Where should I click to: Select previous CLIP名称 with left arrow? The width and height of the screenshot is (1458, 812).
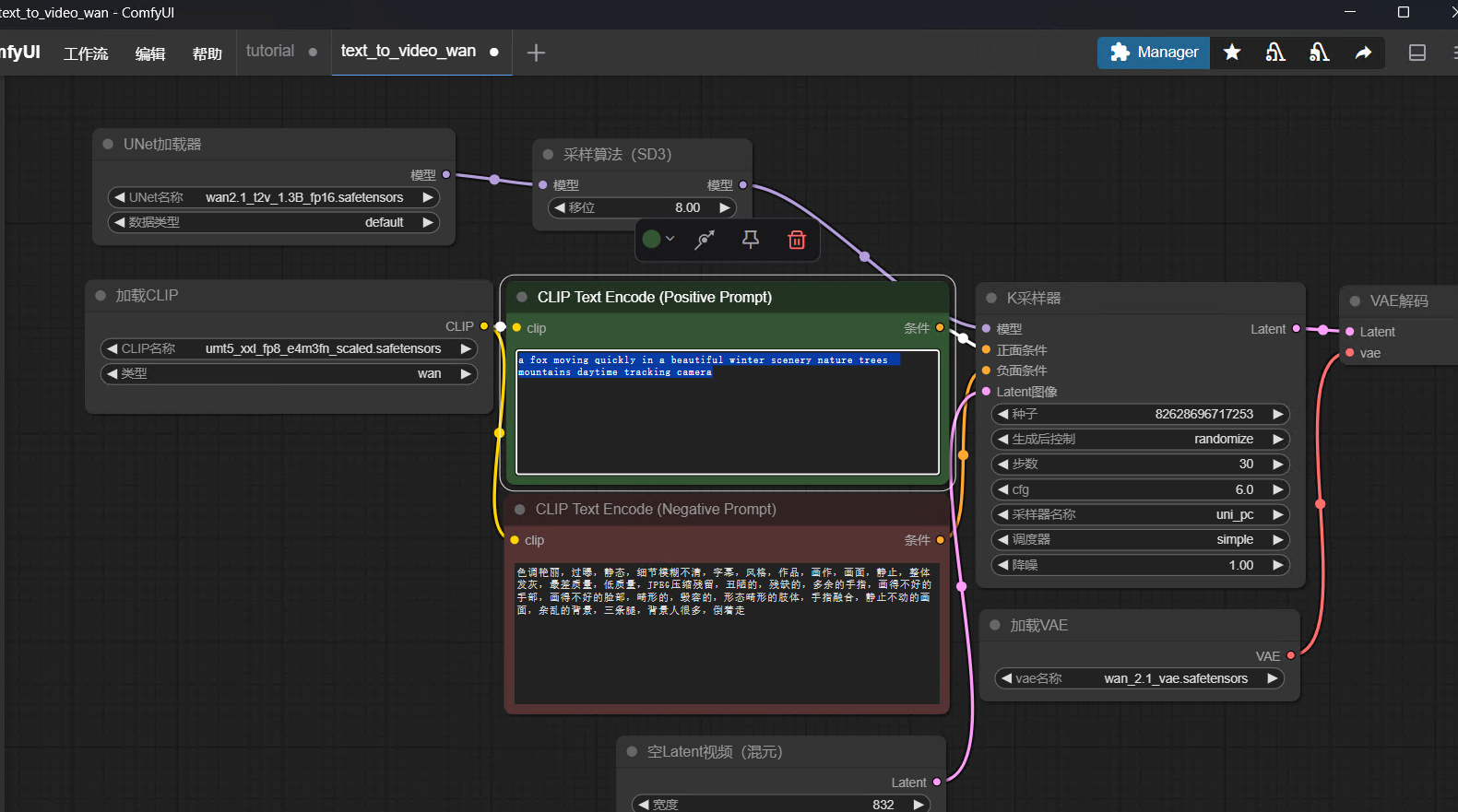[x=112, y=348]
